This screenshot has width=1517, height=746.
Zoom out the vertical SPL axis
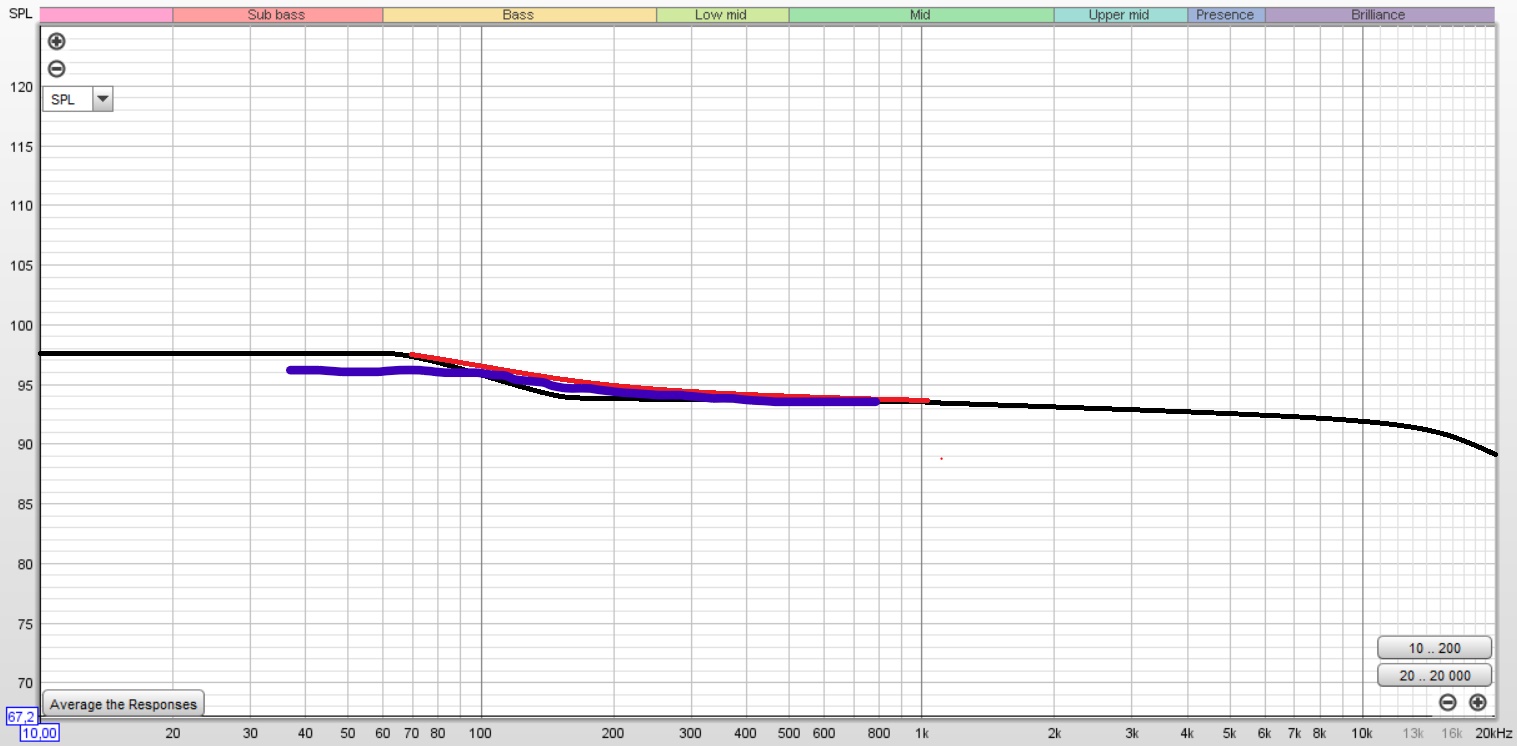coord(57,69)
